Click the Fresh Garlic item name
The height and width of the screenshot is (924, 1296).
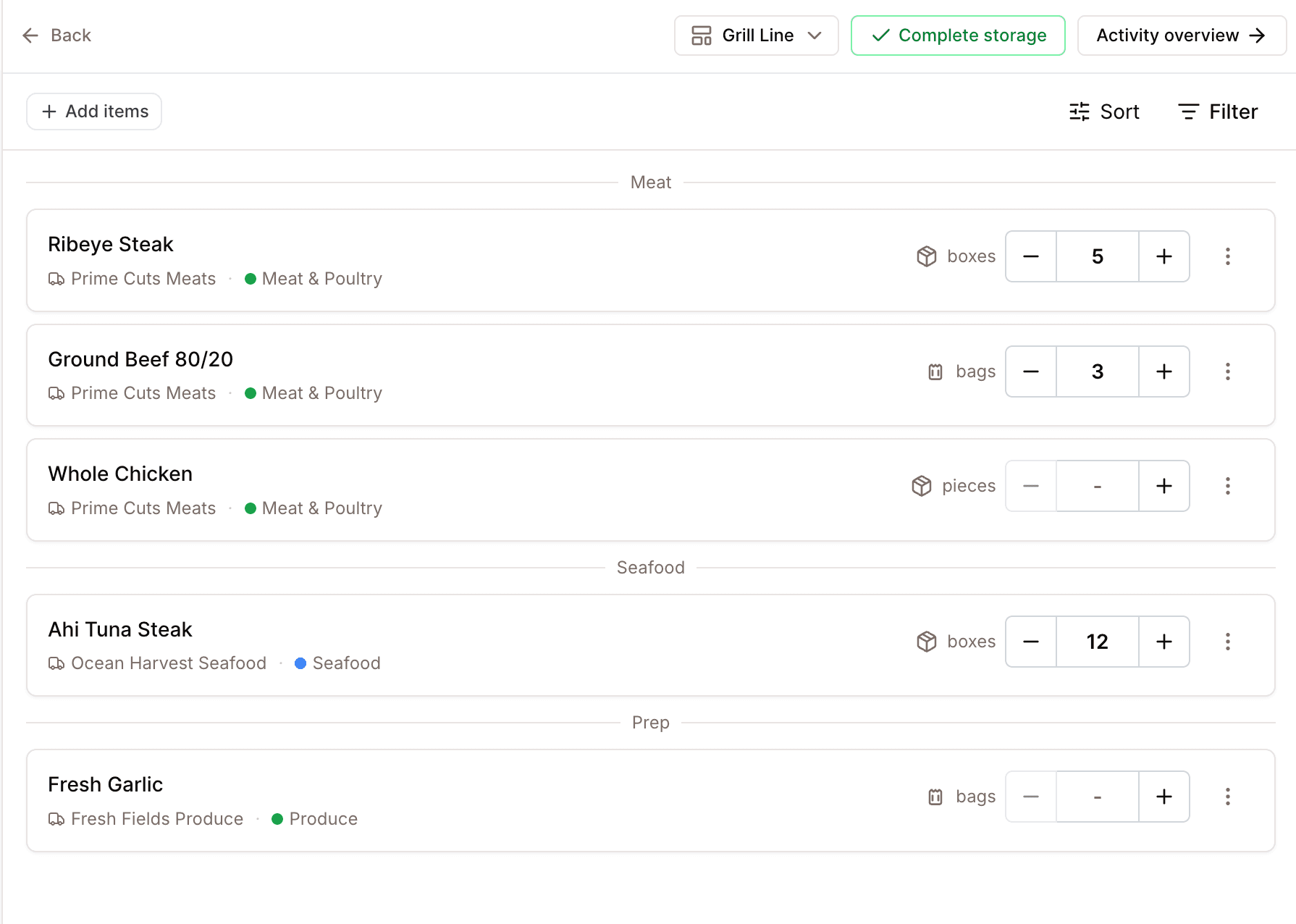pyautogui.click(x=105, y=784)
